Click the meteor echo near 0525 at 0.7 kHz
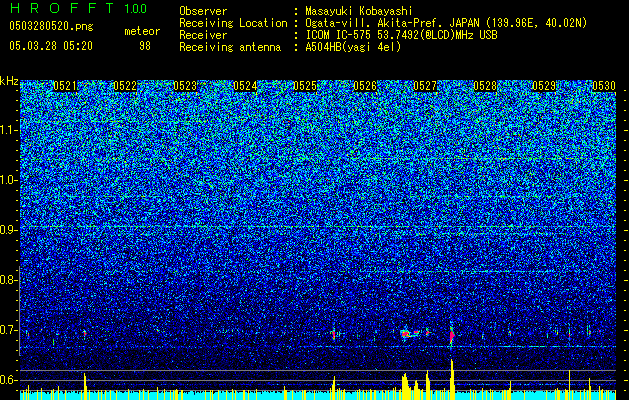Image resolution: width=629 pixels, height=400 pixels. click(334, 334)
